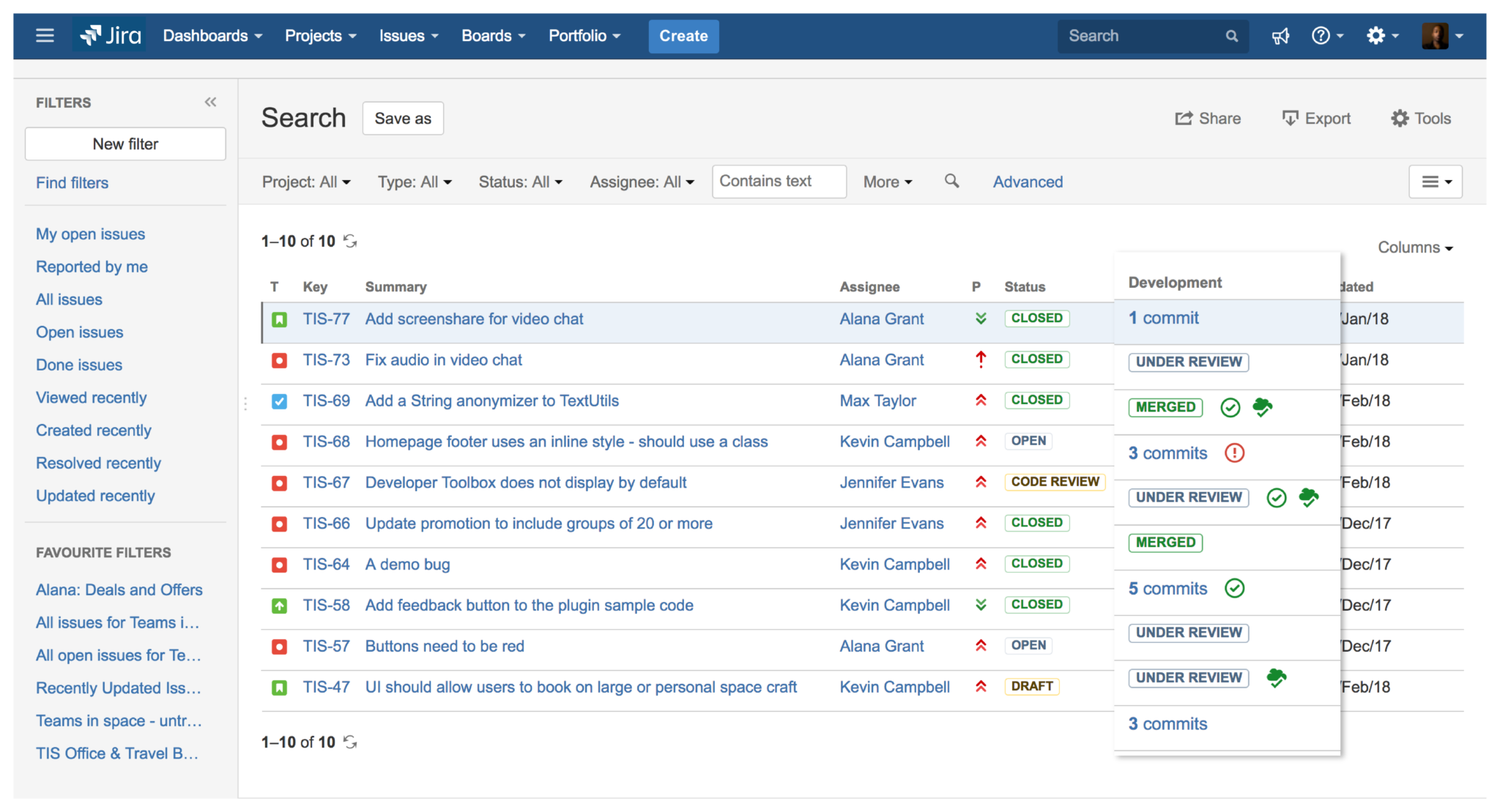
Task: Click the magnifier search icon in filter bar
Action: pos(951,181)
